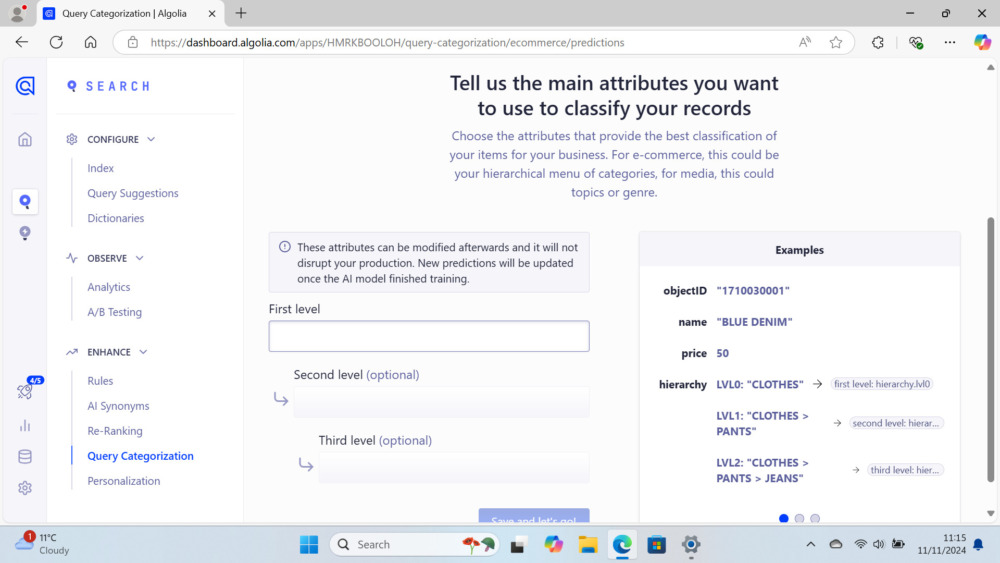Open the Data Sources database icon in rail

point(25,457)
